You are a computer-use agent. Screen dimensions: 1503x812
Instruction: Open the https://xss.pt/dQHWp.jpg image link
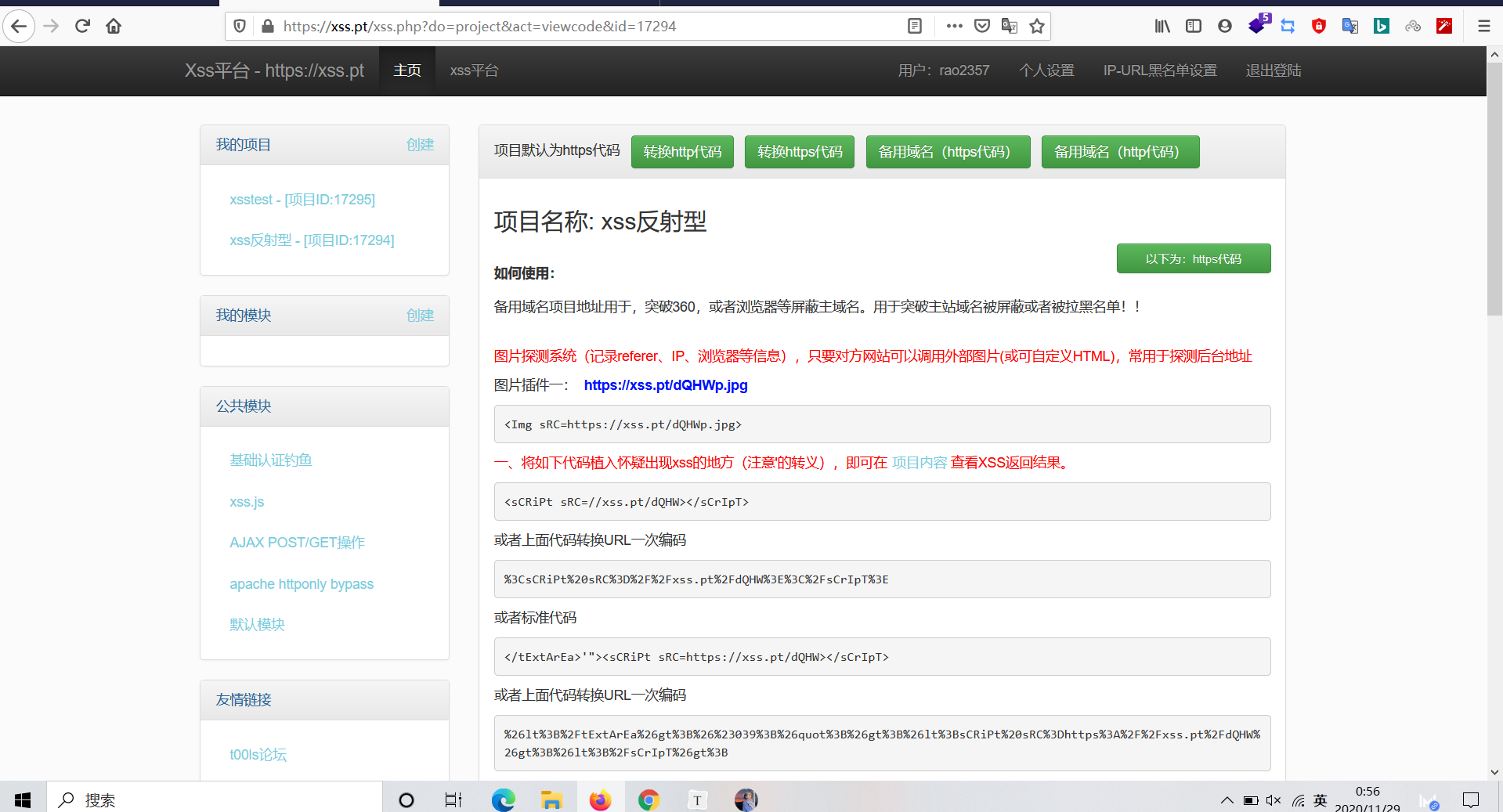666,385
